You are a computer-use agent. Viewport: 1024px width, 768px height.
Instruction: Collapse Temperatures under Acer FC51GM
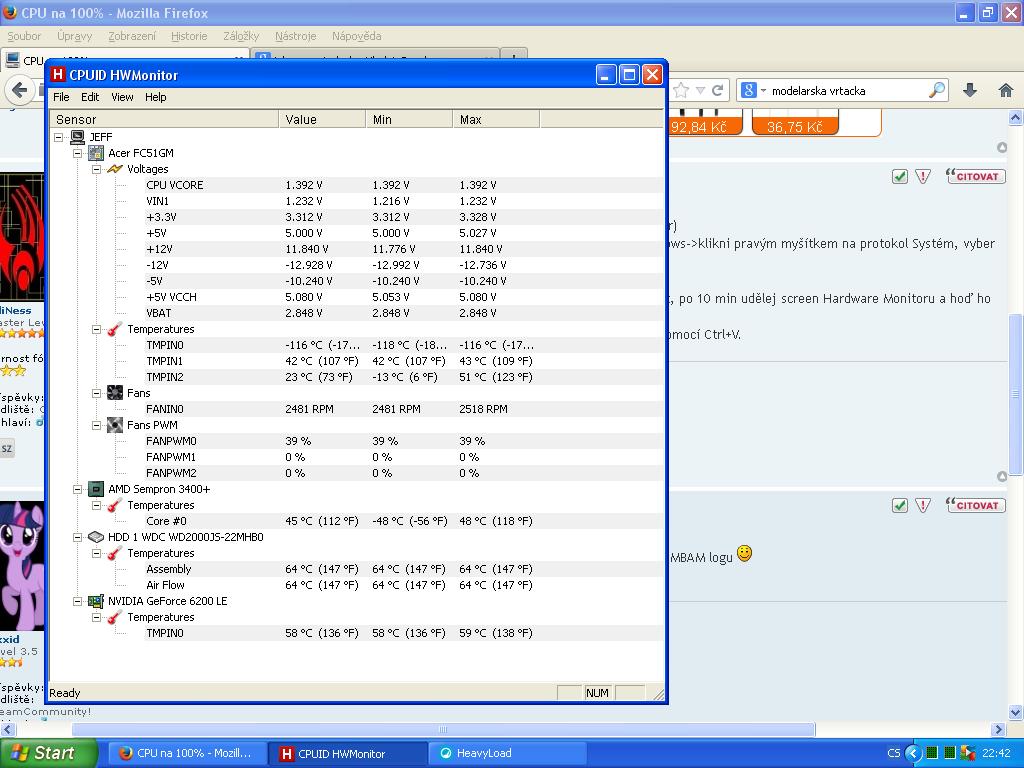click(x=97, y=329)
